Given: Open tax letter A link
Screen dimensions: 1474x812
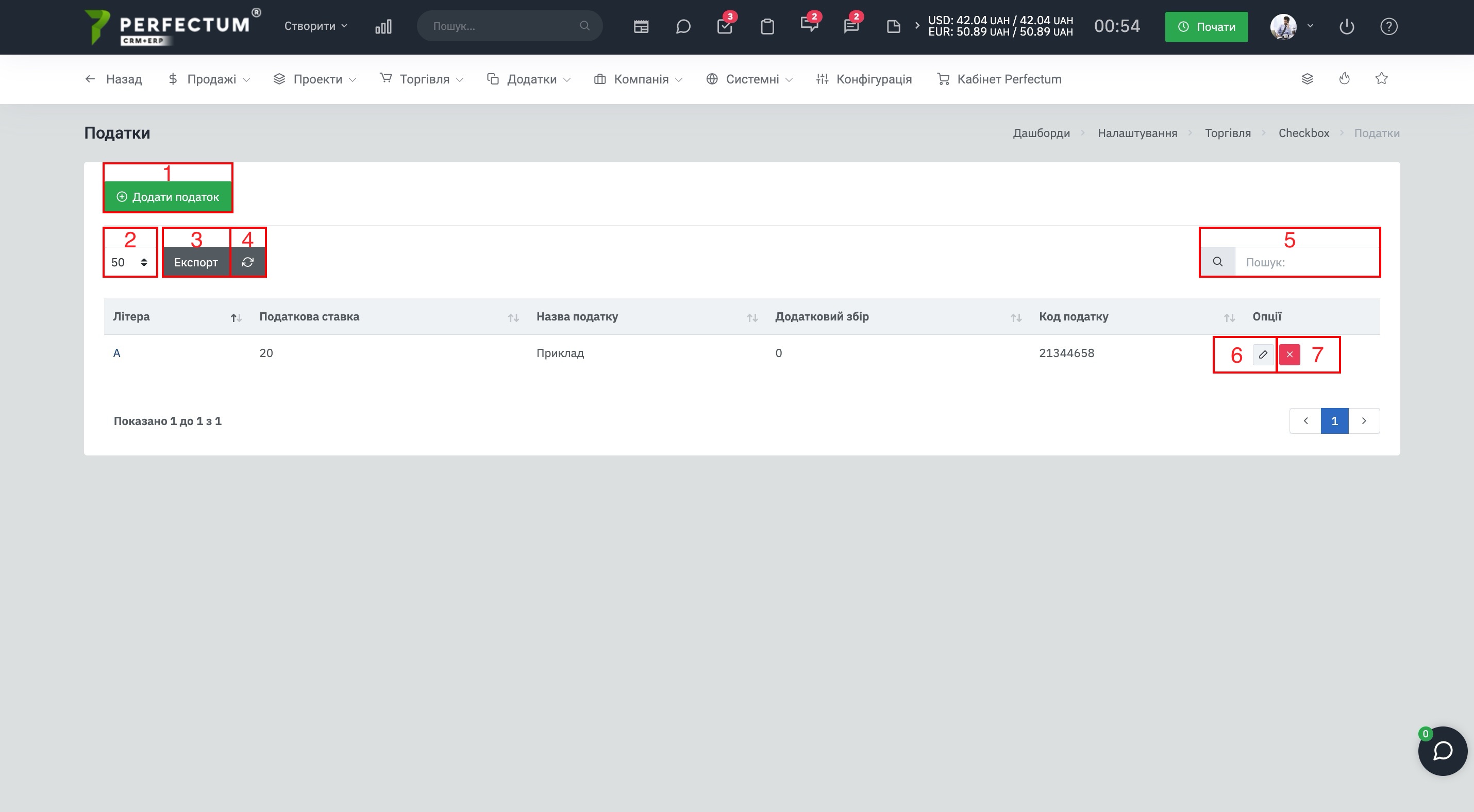Looking at the screenshot, I should tap(116, 353).
